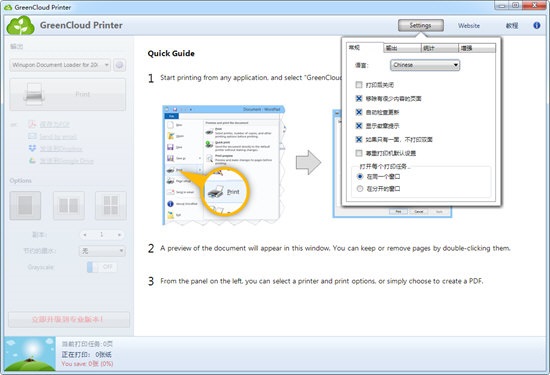550x375 pixels.
Task: Select the four pages per sheet layout
Action: tap(111, 206)
